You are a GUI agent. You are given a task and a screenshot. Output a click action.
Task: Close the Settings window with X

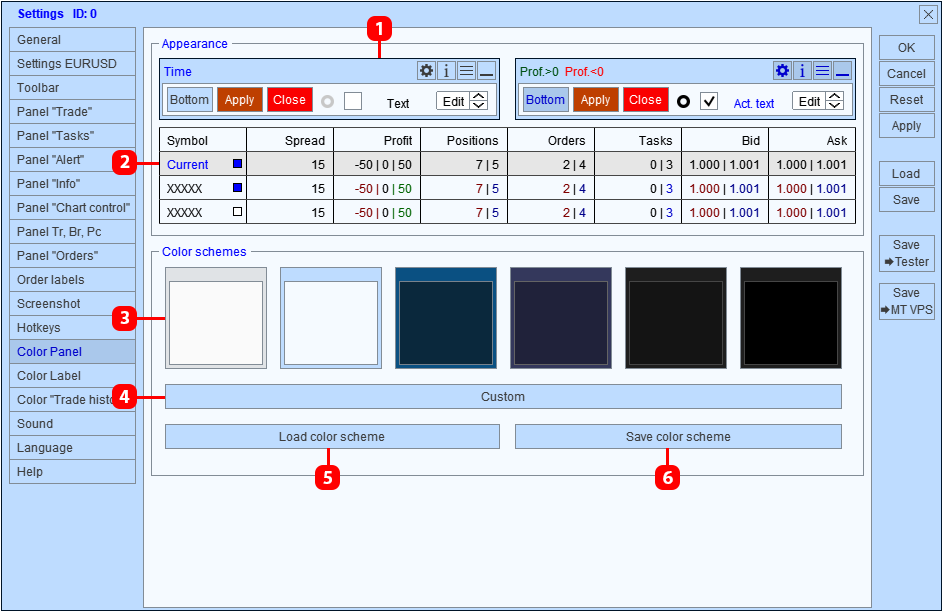(929, 14)
